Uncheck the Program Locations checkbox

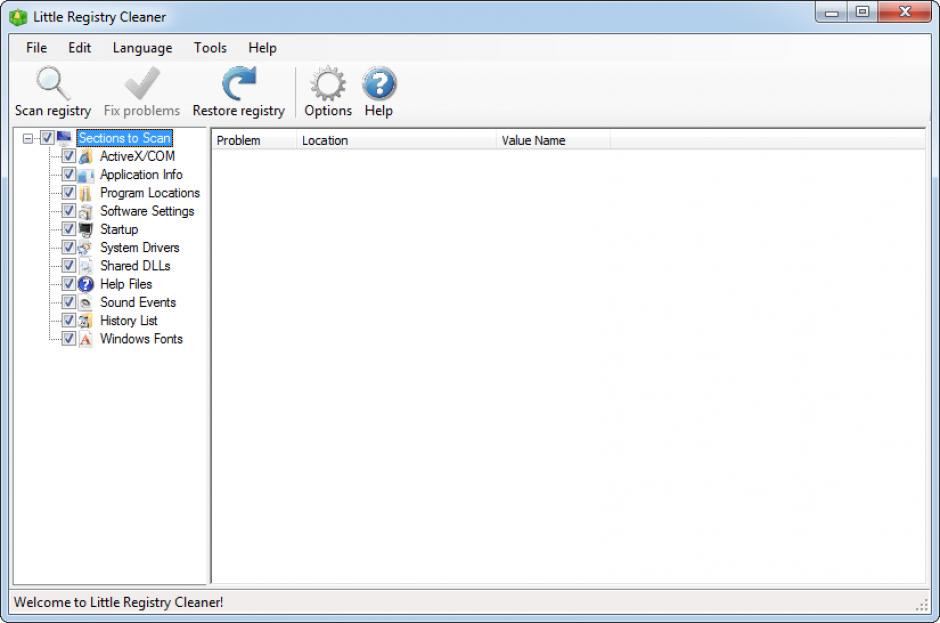point(68,193)
